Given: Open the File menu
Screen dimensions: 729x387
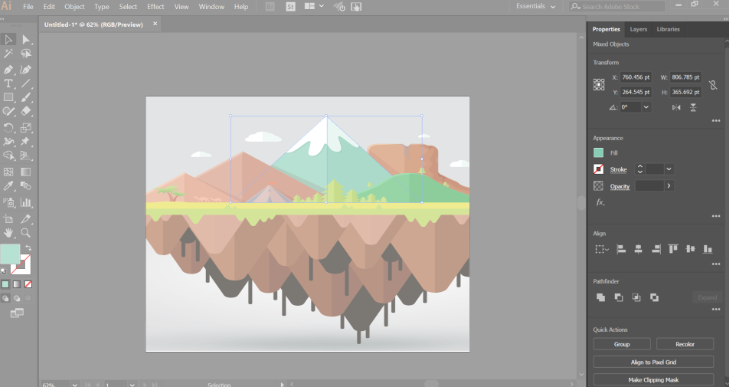Looking at the screenshot, I should click(x=28, y=7).
